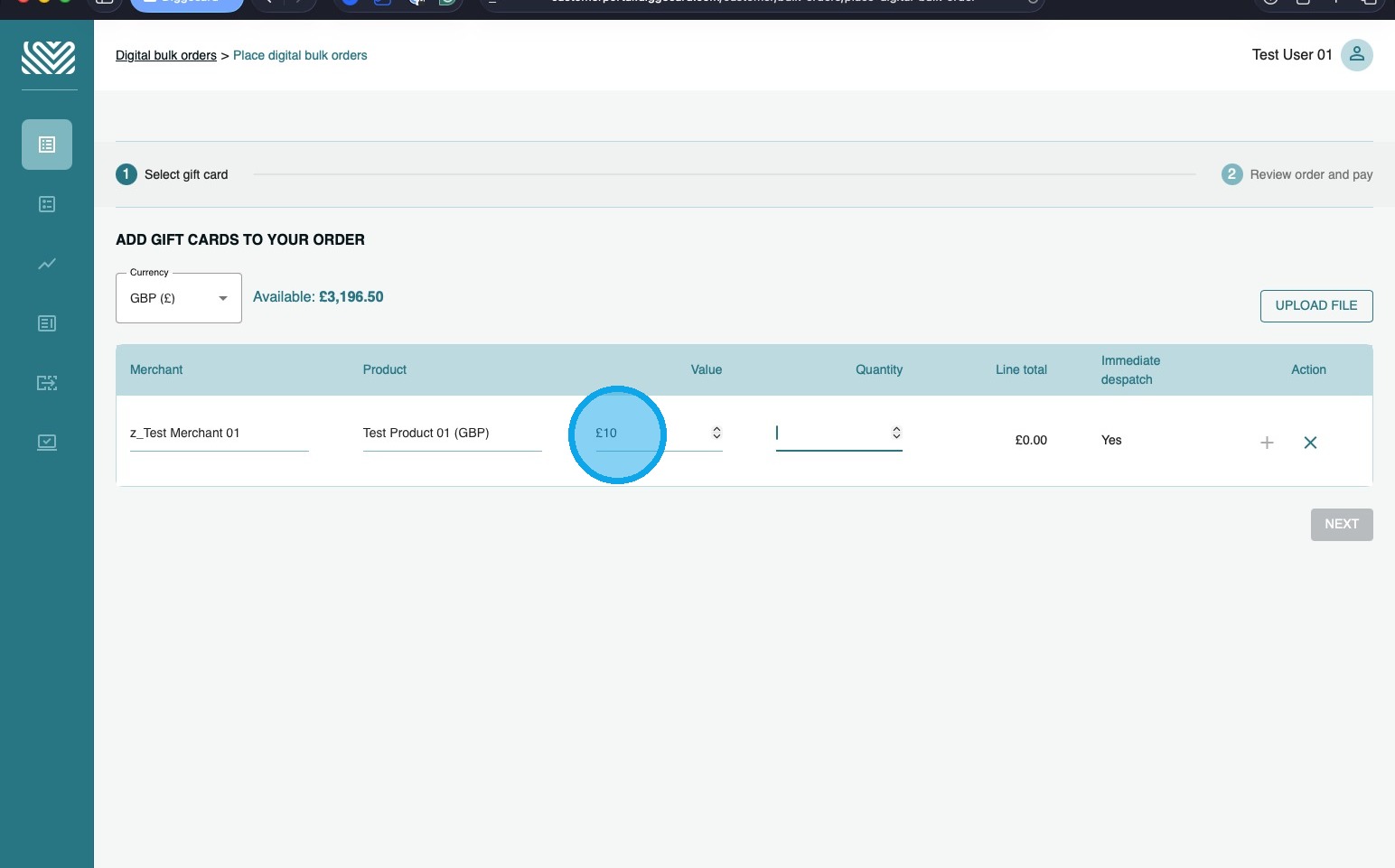The width and height of the screenshot is (1395, 868).
Task: Remove the Test Merchant 01 row
Action: pyautogui.click(x=1310, y=443)
